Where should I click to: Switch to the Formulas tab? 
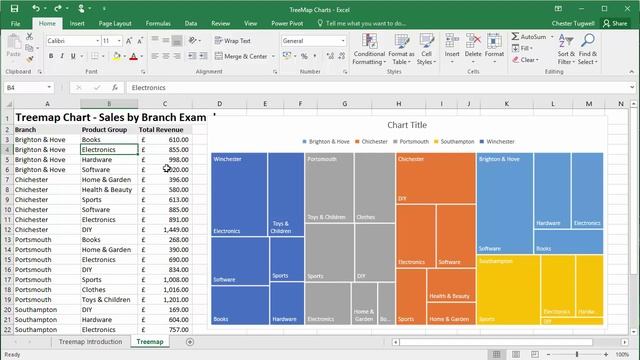158,23
